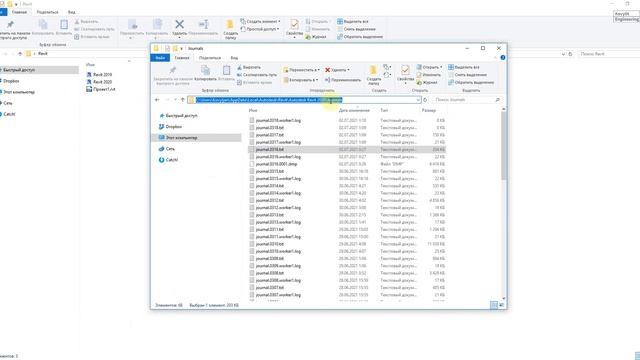Go back using Journals navigation arrow
This screenshot has width=640, height=360.
[x=157, y=100]
